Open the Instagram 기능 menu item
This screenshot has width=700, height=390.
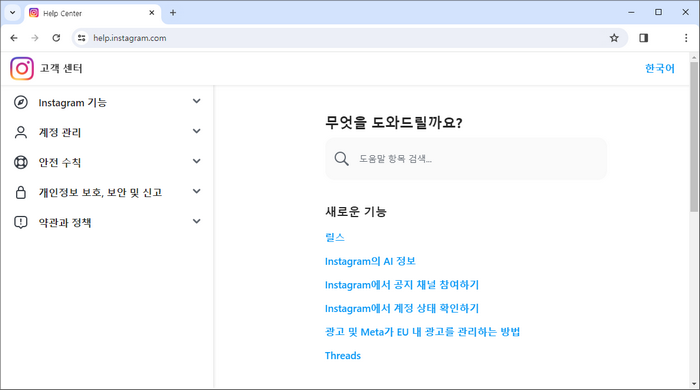(107, 102)
